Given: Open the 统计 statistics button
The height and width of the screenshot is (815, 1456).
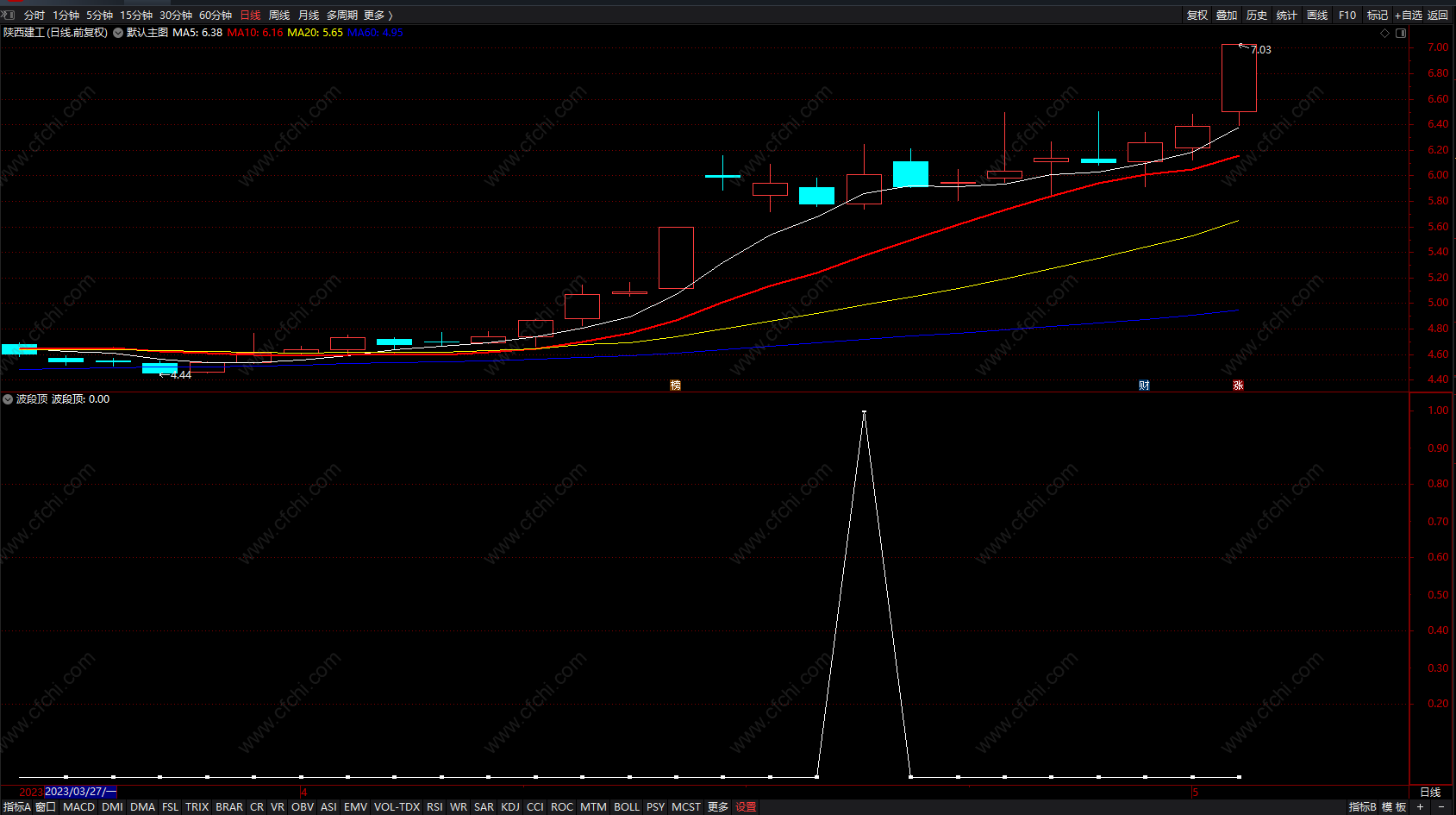Looking at the screenshot, I should [x=1287, y=15].
